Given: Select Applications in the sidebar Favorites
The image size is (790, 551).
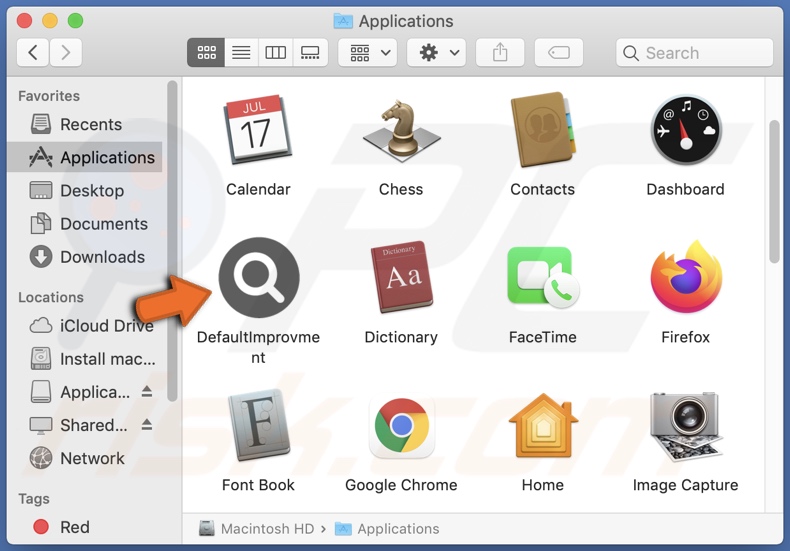Looking at the screenshot, I should click(x=85, y=157).
